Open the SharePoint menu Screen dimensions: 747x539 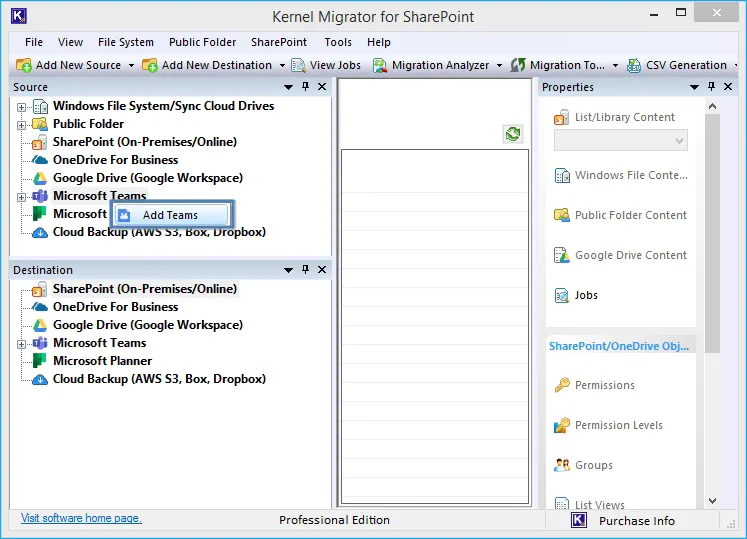pos(279,42)
